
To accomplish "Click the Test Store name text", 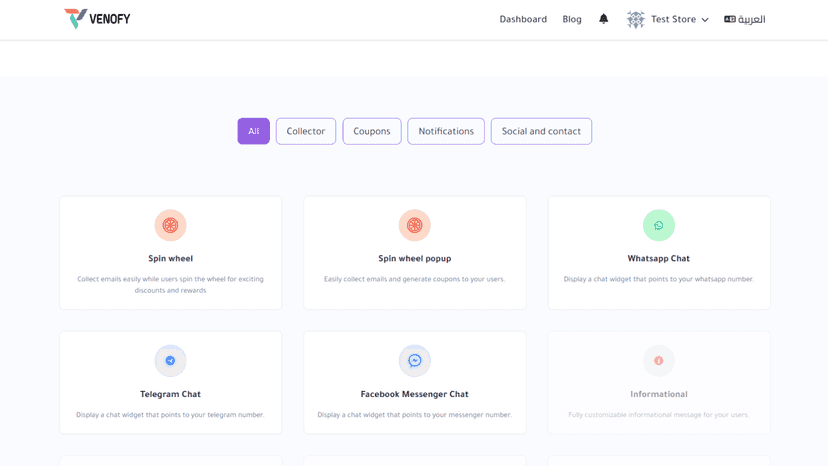I will coord(673,19).
